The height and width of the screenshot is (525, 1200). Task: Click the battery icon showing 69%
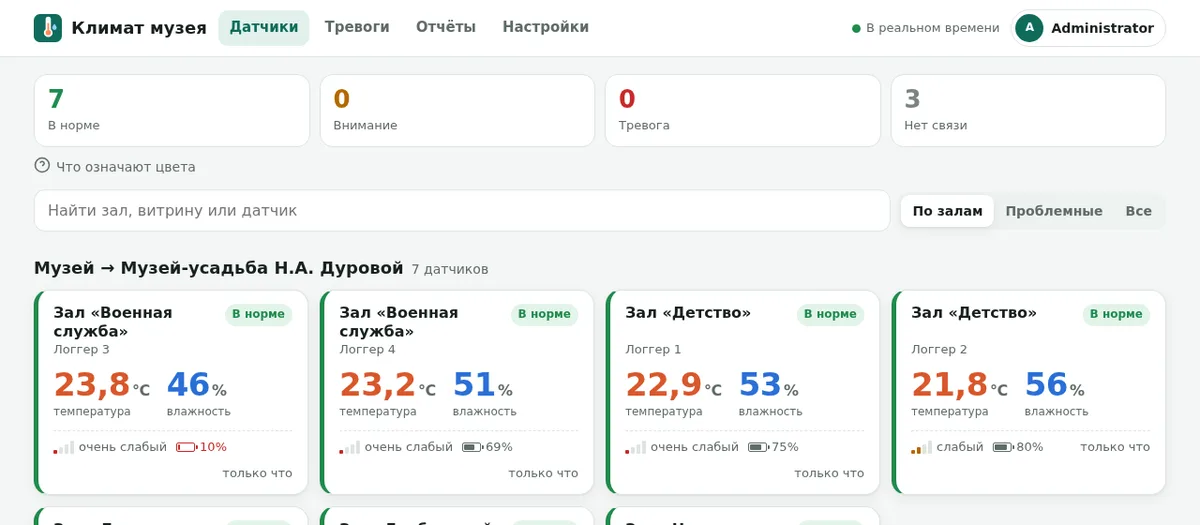[472, 447]
